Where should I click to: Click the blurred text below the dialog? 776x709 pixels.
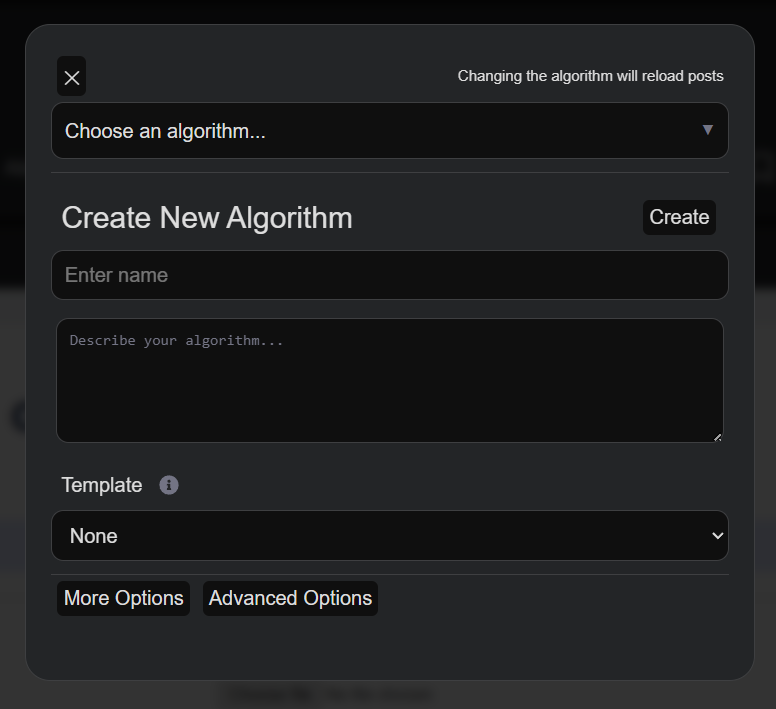tap(331, 695)
